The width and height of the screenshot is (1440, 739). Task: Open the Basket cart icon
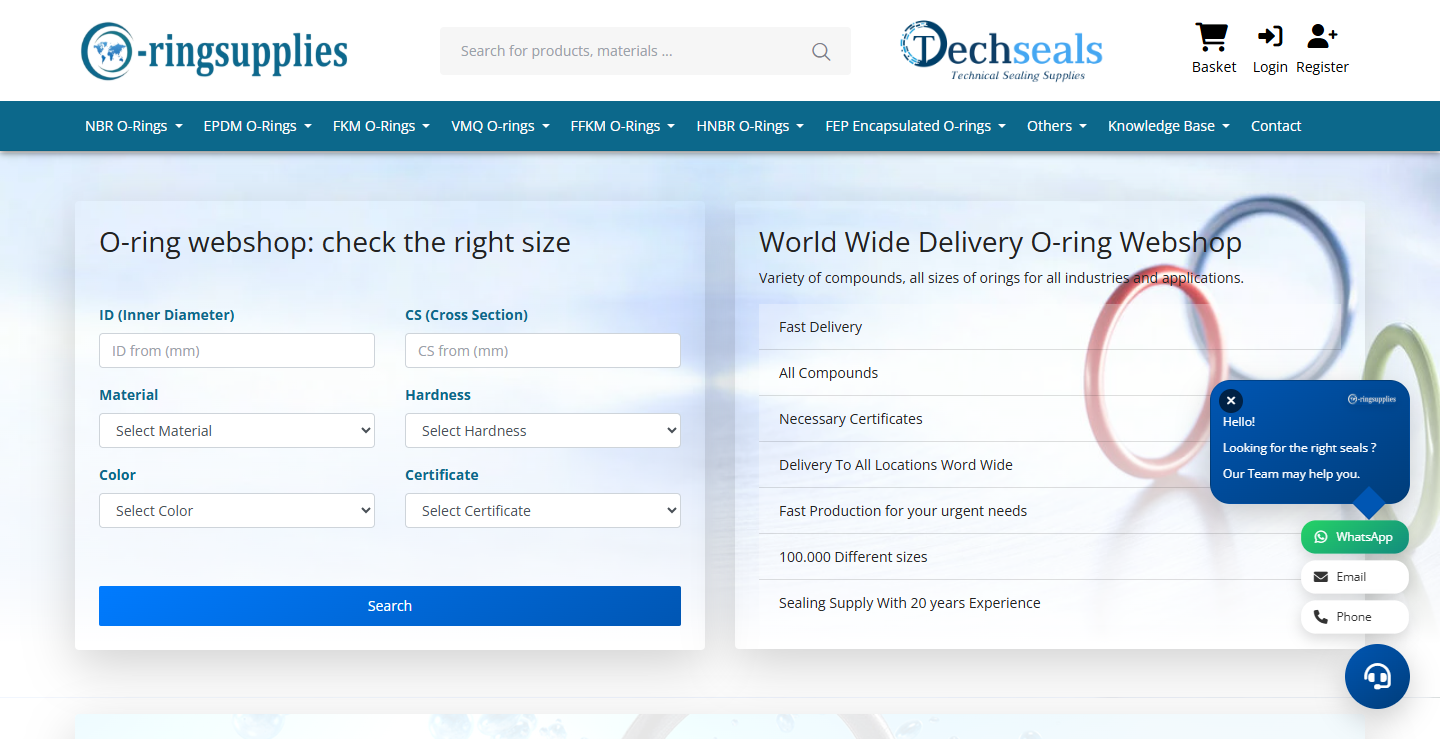point(1212,37)
